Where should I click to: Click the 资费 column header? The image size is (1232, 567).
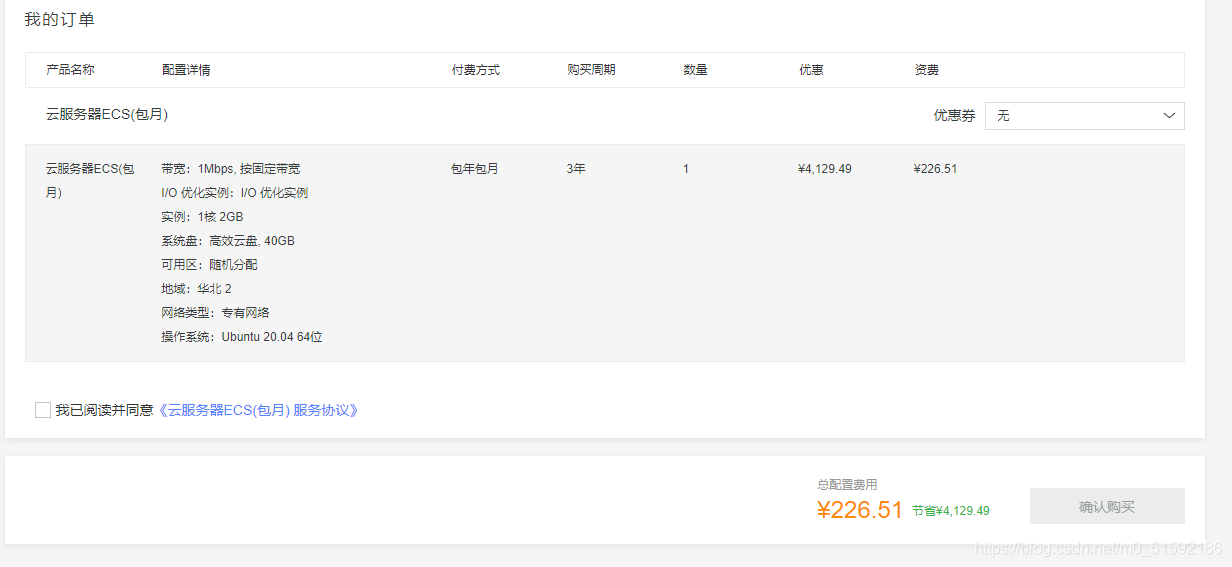pos(927,70)
